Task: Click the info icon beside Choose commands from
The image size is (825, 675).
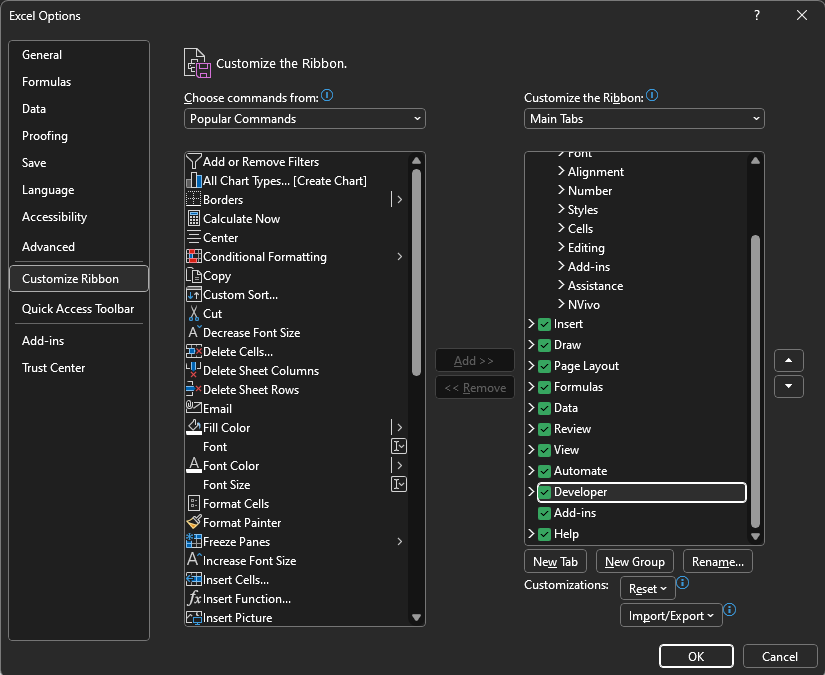Action: [327, 96]
